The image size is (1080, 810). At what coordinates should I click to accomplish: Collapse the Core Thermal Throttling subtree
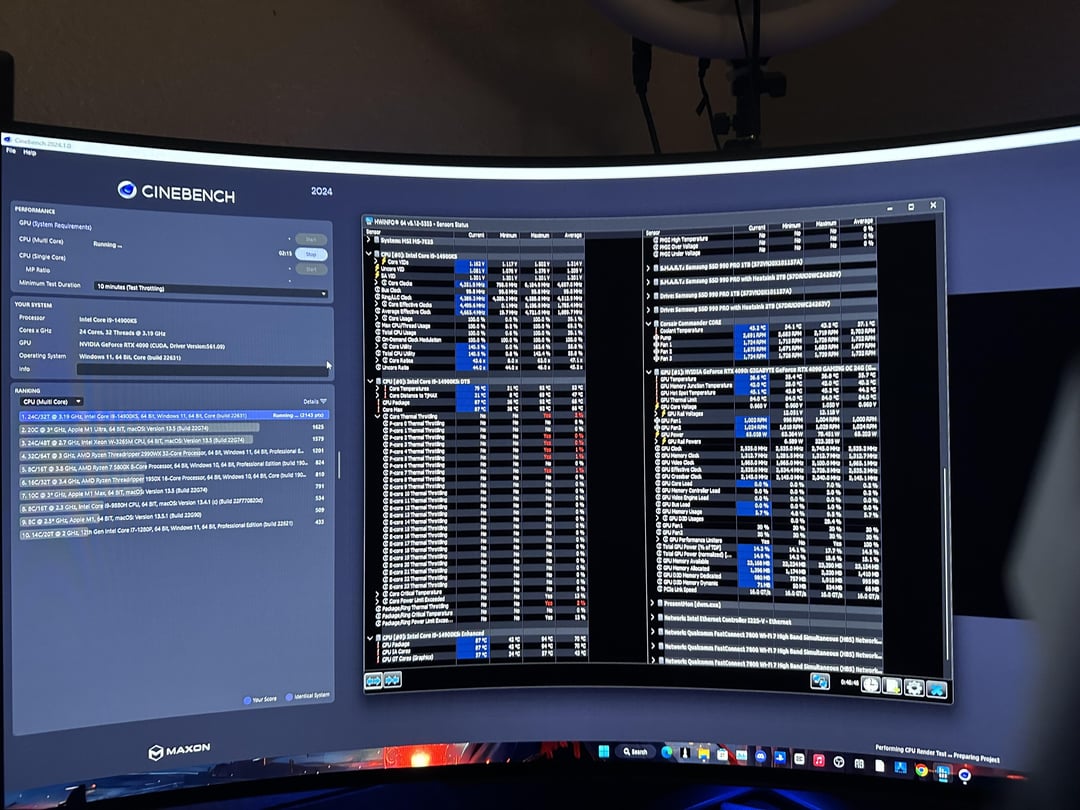coord(377,416)
